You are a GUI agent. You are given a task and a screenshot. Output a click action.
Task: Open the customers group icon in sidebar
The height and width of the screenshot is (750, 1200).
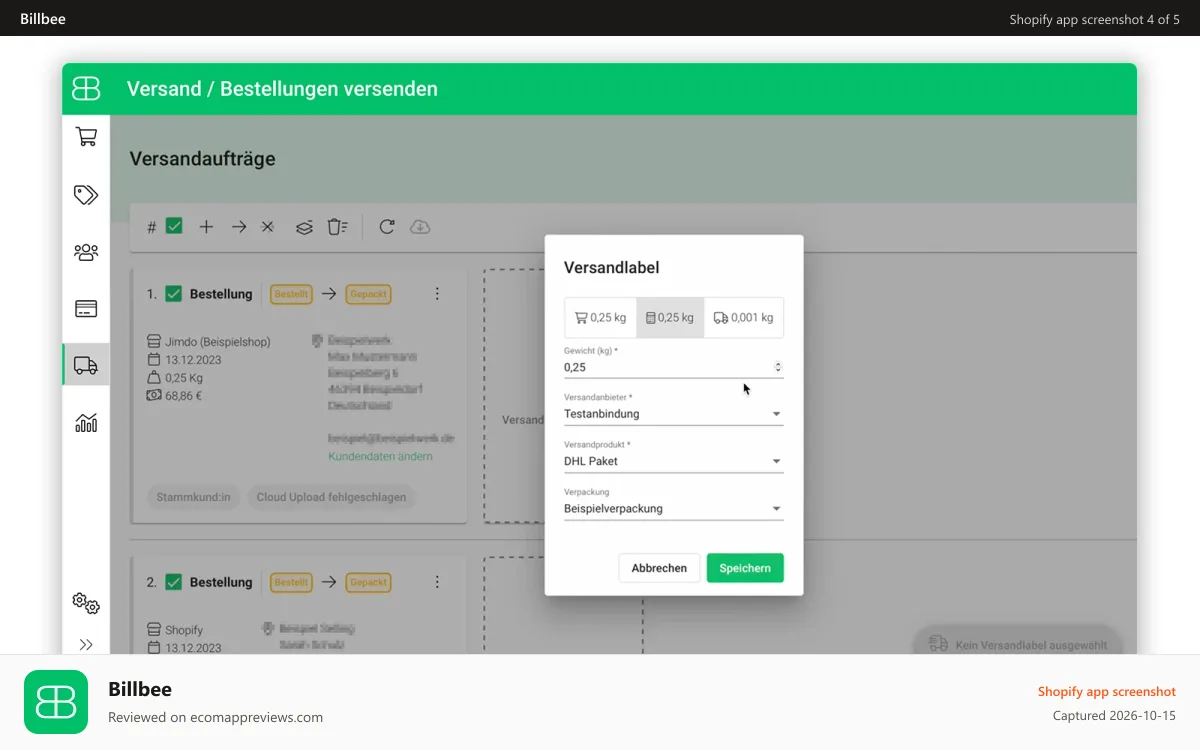click(86, 252)
